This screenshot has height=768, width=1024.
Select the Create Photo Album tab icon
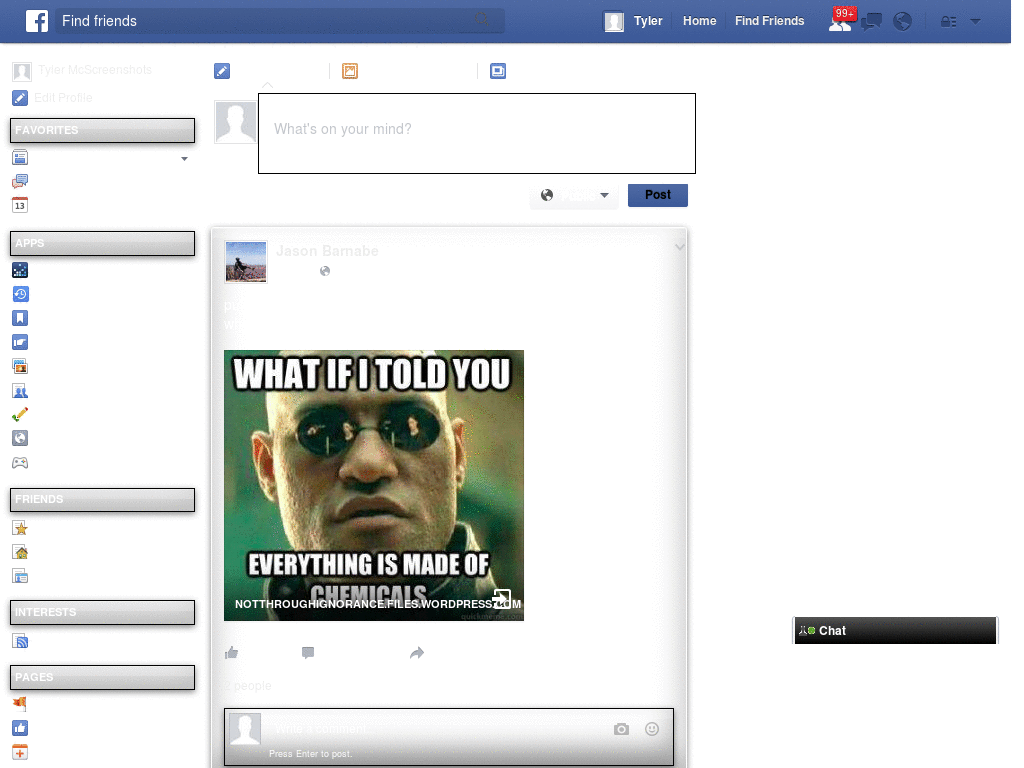498,71
